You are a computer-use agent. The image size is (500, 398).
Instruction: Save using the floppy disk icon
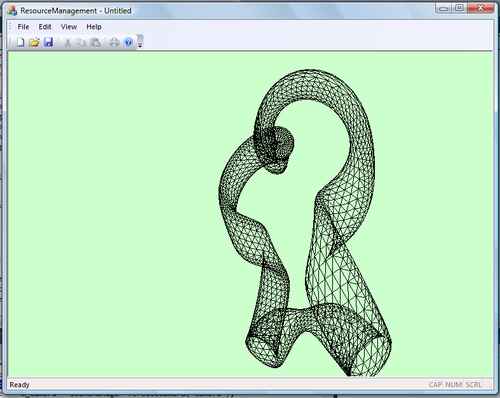pyautogui.click(x=49, y=42)
